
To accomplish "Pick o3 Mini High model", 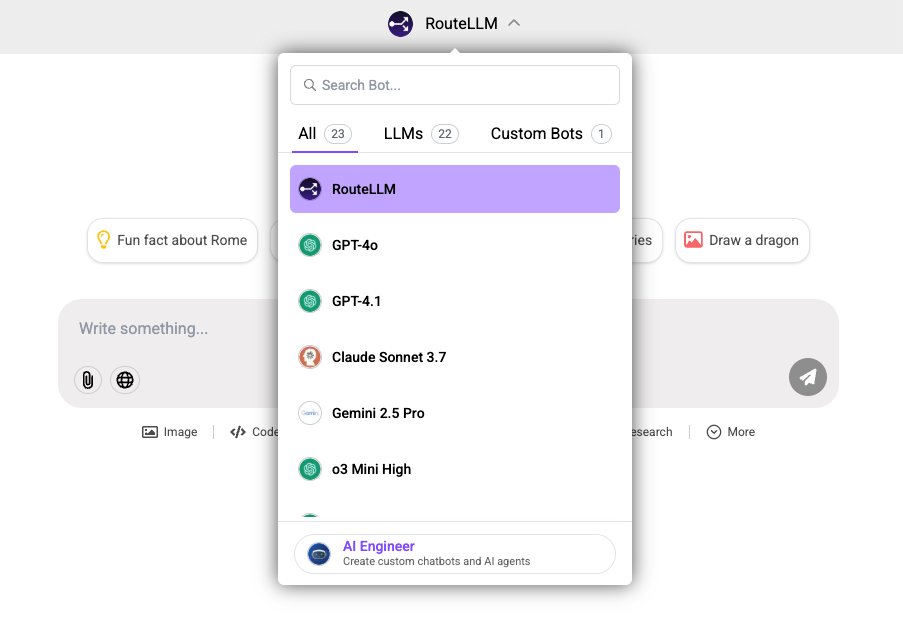I will [455, 469].
